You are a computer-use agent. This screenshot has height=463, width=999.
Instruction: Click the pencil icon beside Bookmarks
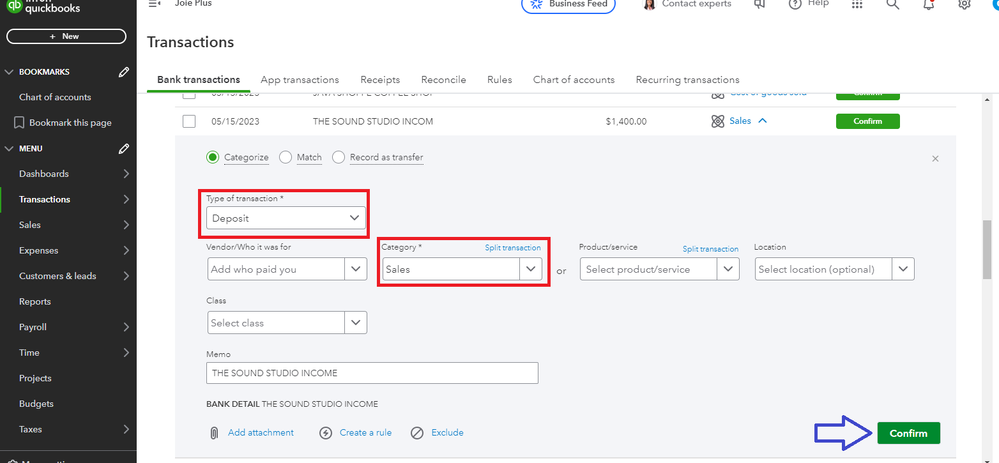(124, 72)
